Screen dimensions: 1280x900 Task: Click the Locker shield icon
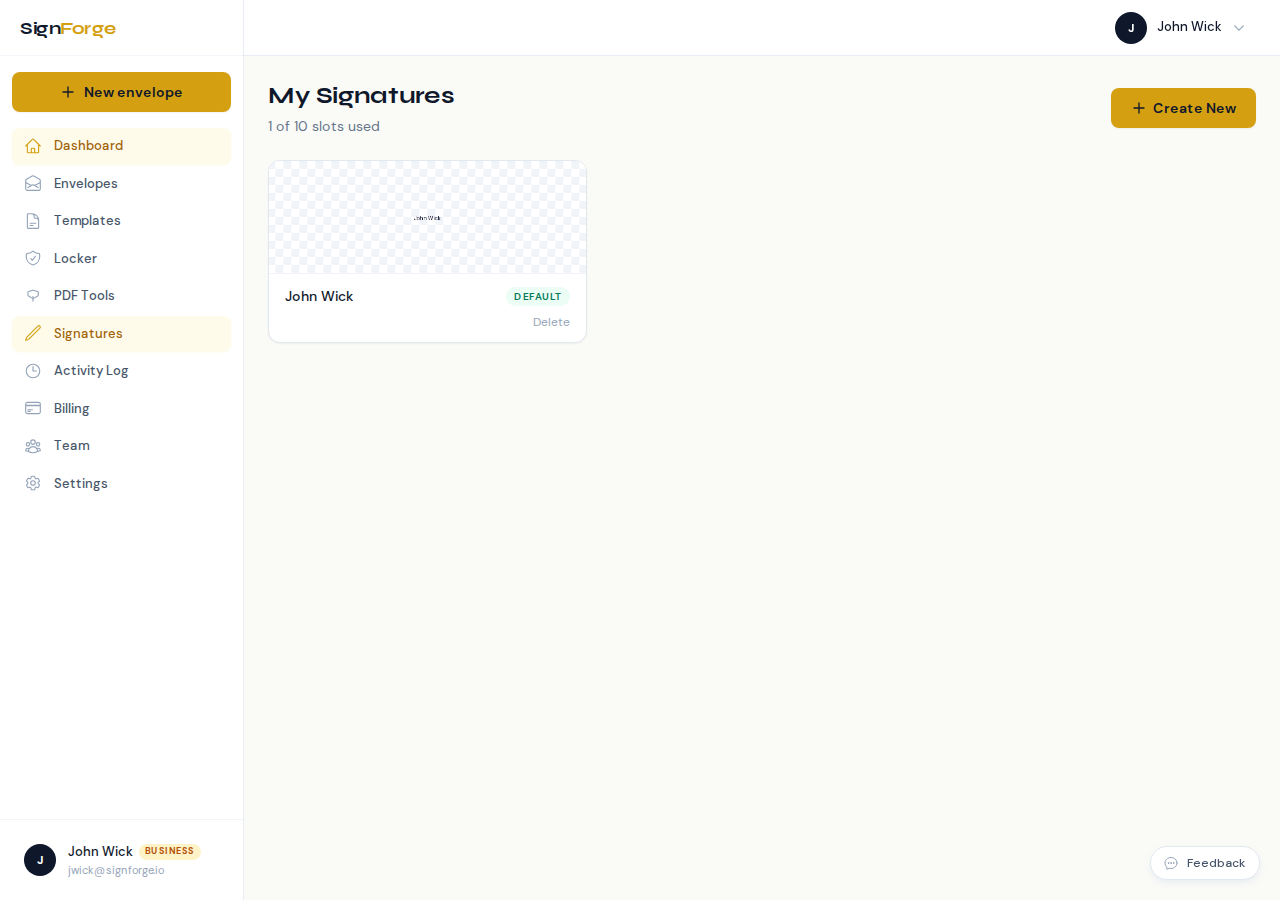[33, 259]
